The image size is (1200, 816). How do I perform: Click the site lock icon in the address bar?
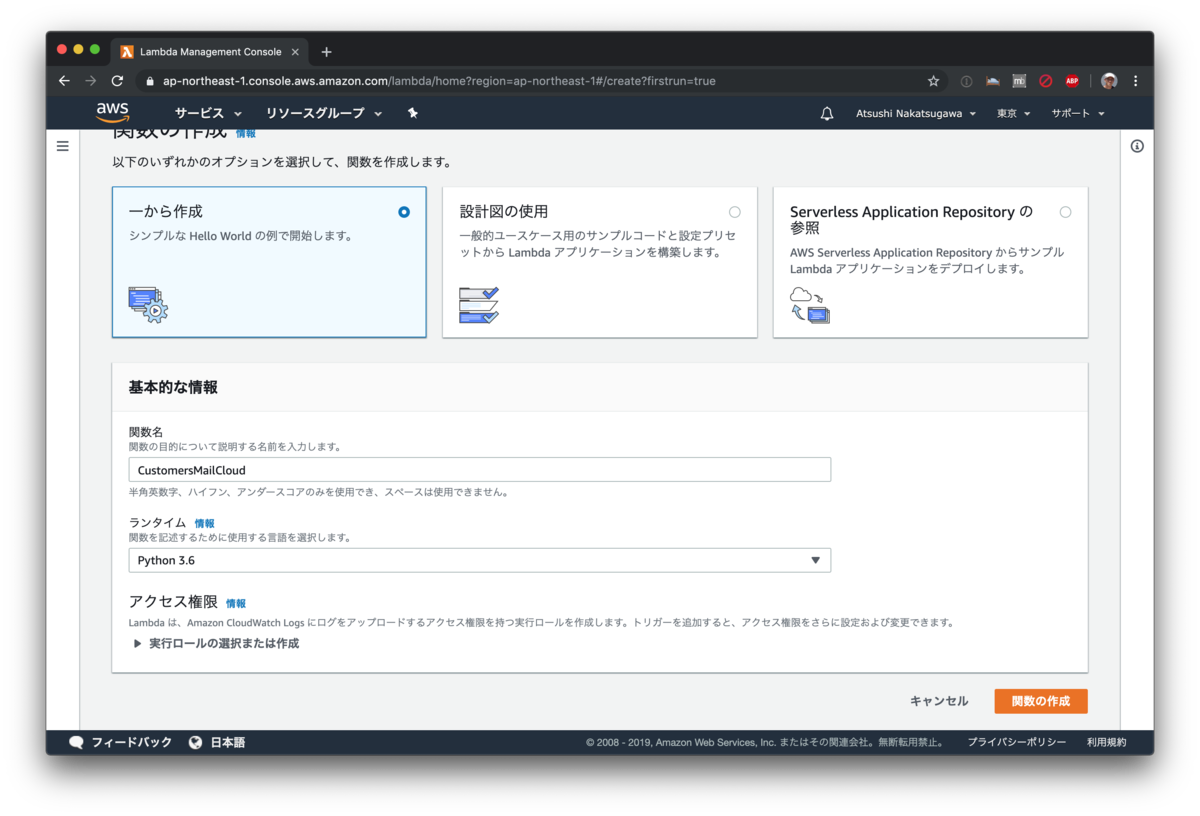(150, 81)
